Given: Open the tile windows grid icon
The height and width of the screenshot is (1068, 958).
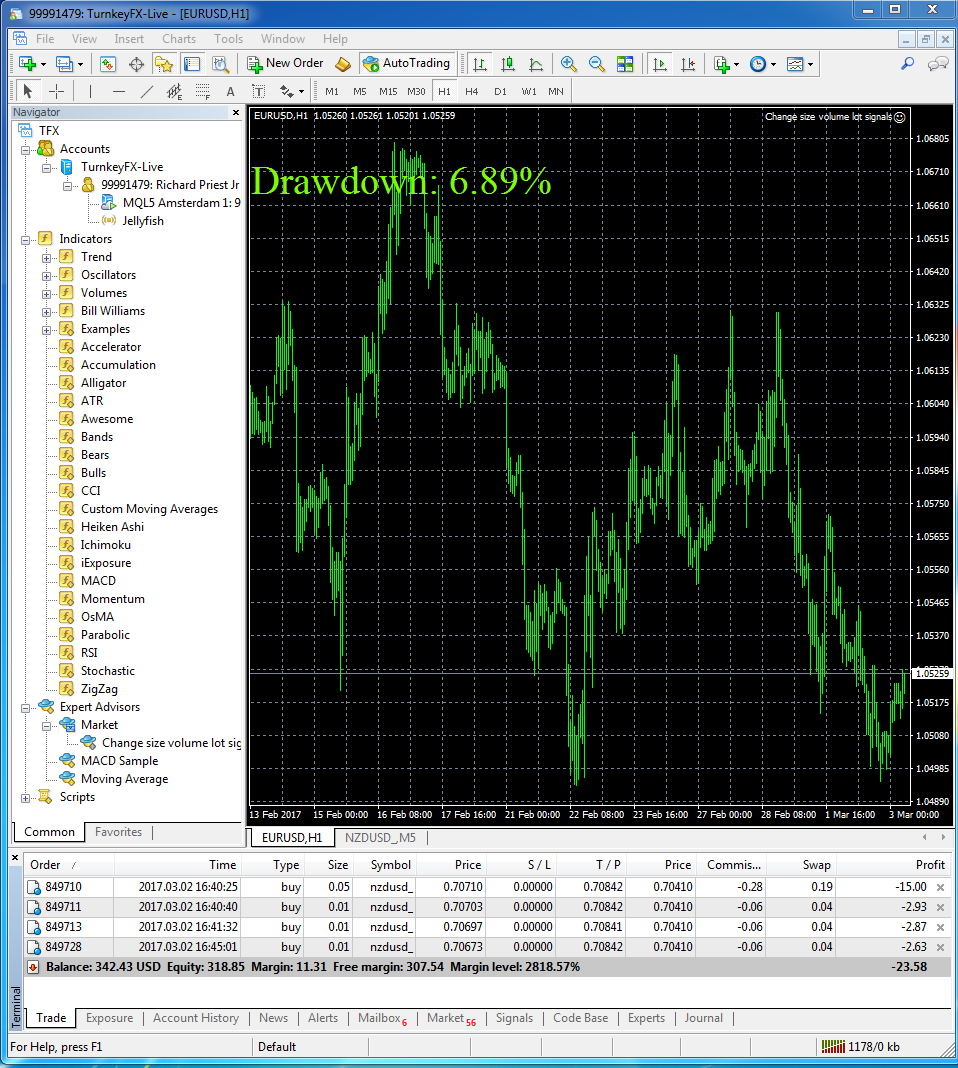Looking at the screenshot, I should 624,64.
